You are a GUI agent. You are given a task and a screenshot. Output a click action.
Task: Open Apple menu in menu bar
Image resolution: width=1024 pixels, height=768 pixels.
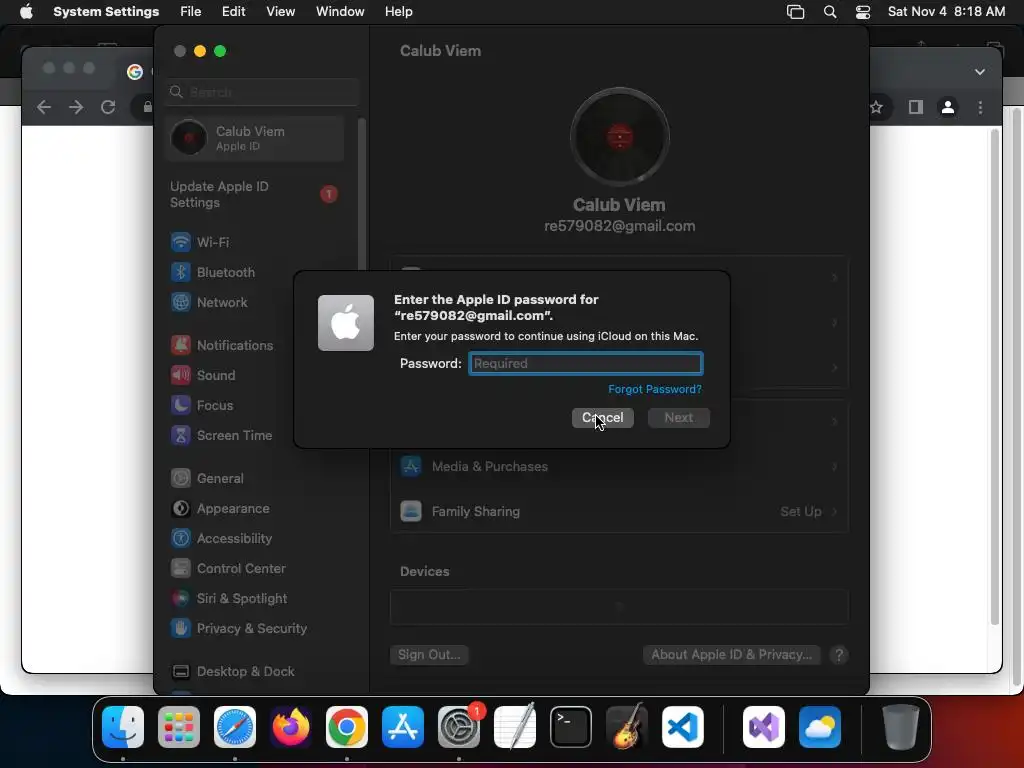26,12
